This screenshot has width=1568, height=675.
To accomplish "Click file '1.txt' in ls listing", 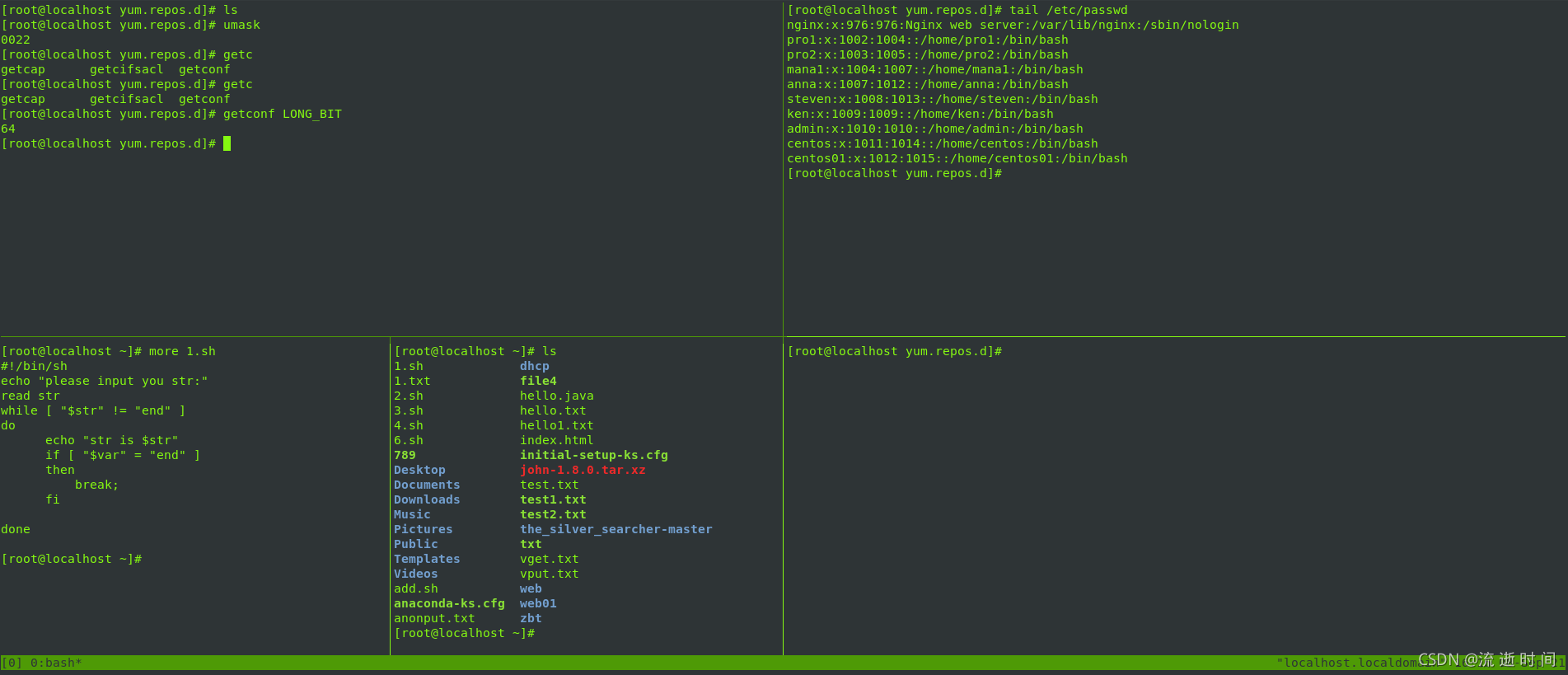I will 412,381.
